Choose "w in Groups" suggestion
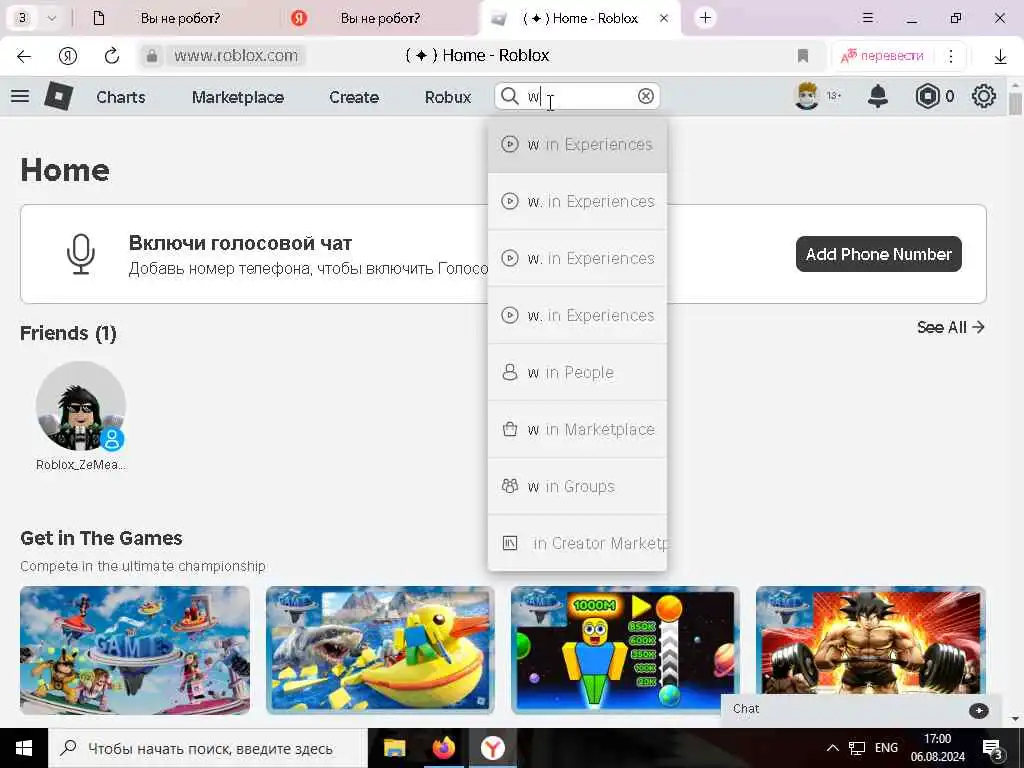The image size is (1024, 768). (x=577, y=486)
